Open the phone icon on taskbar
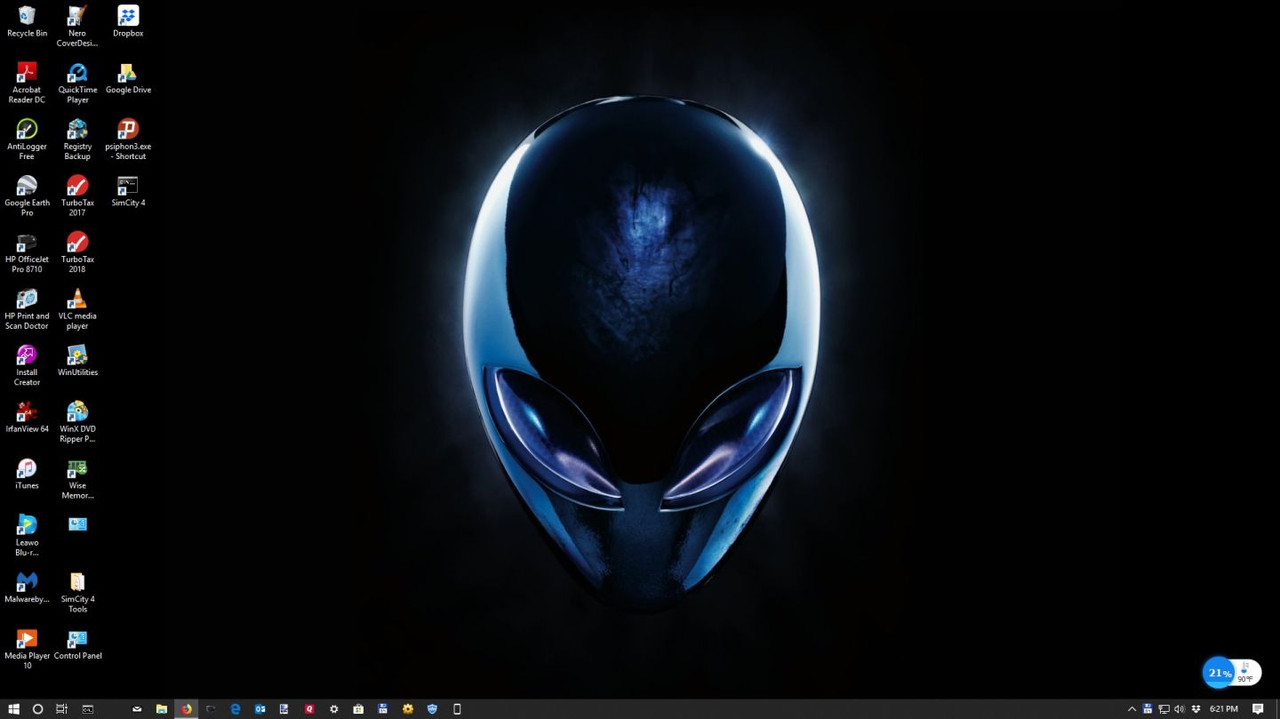1280x719 pixels. 457,709
